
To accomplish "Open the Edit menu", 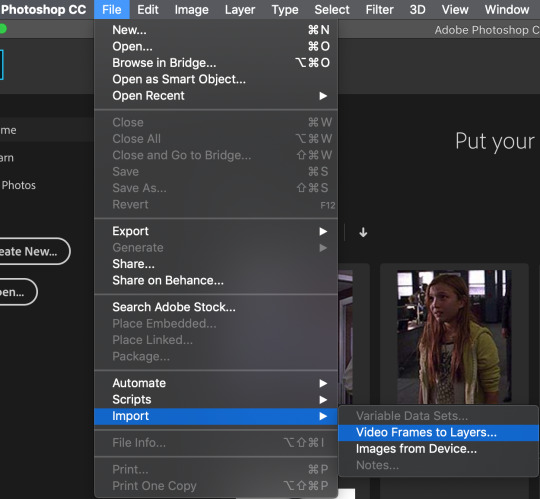I will point(148,10).
